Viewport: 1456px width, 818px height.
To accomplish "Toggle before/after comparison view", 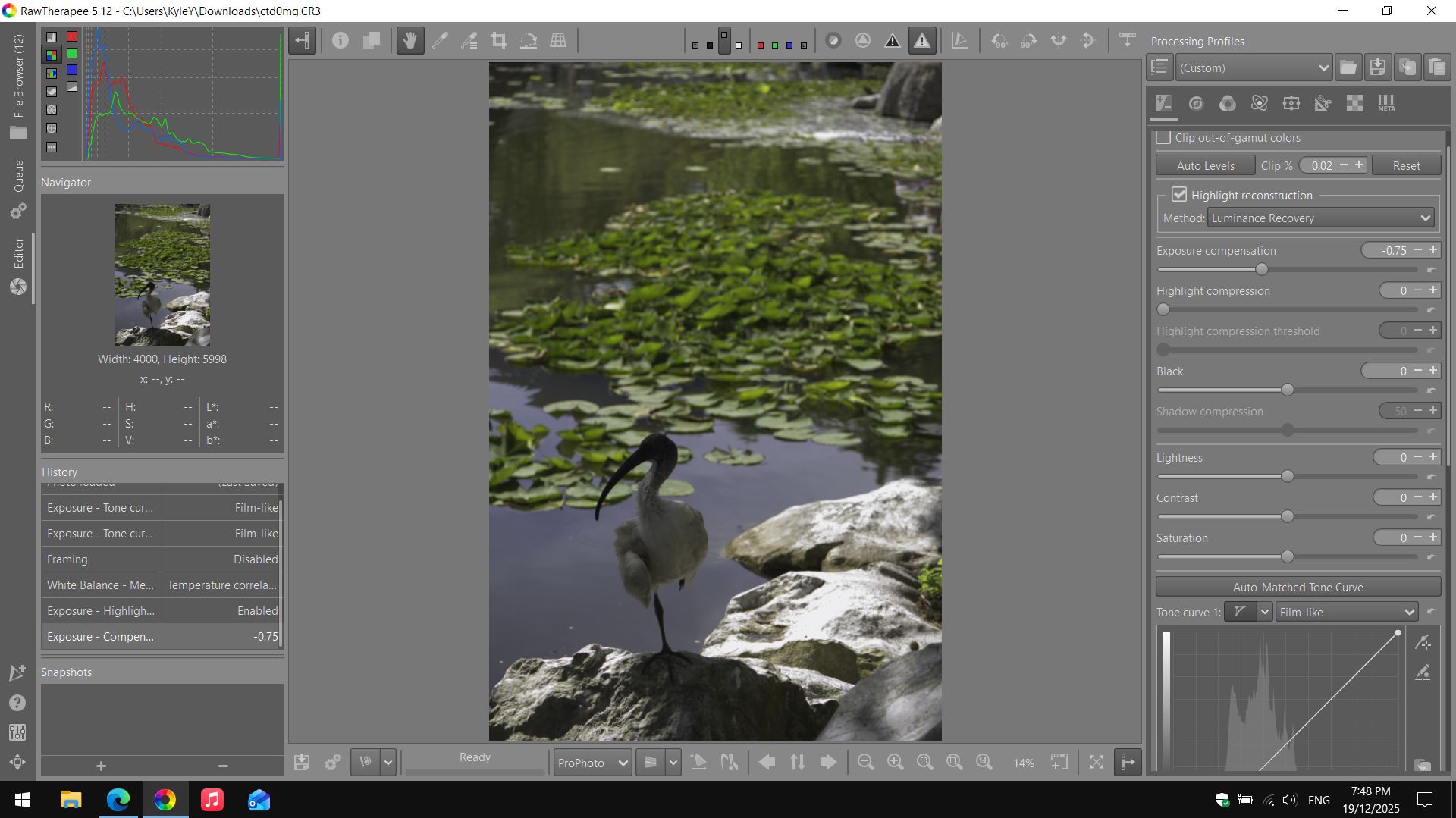I will (372, 41).
